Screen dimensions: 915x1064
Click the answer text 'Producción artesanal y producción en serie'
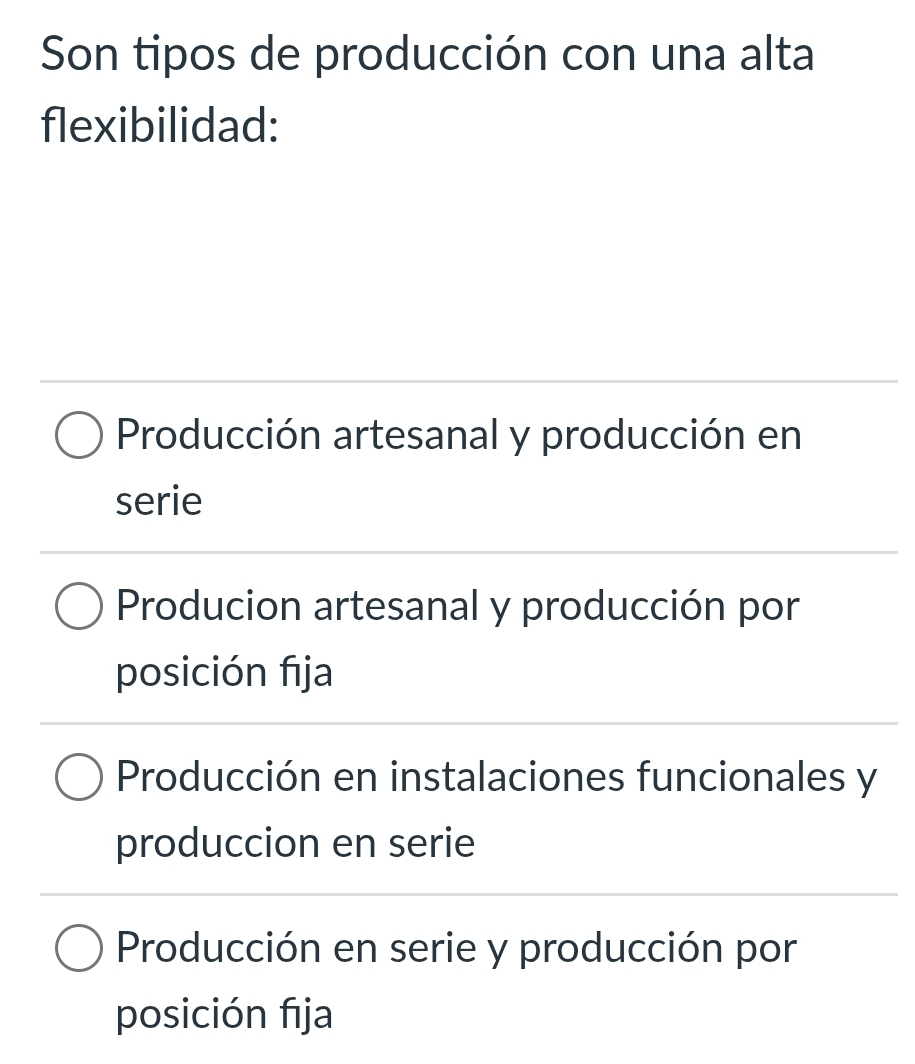(x=458, y=434)
